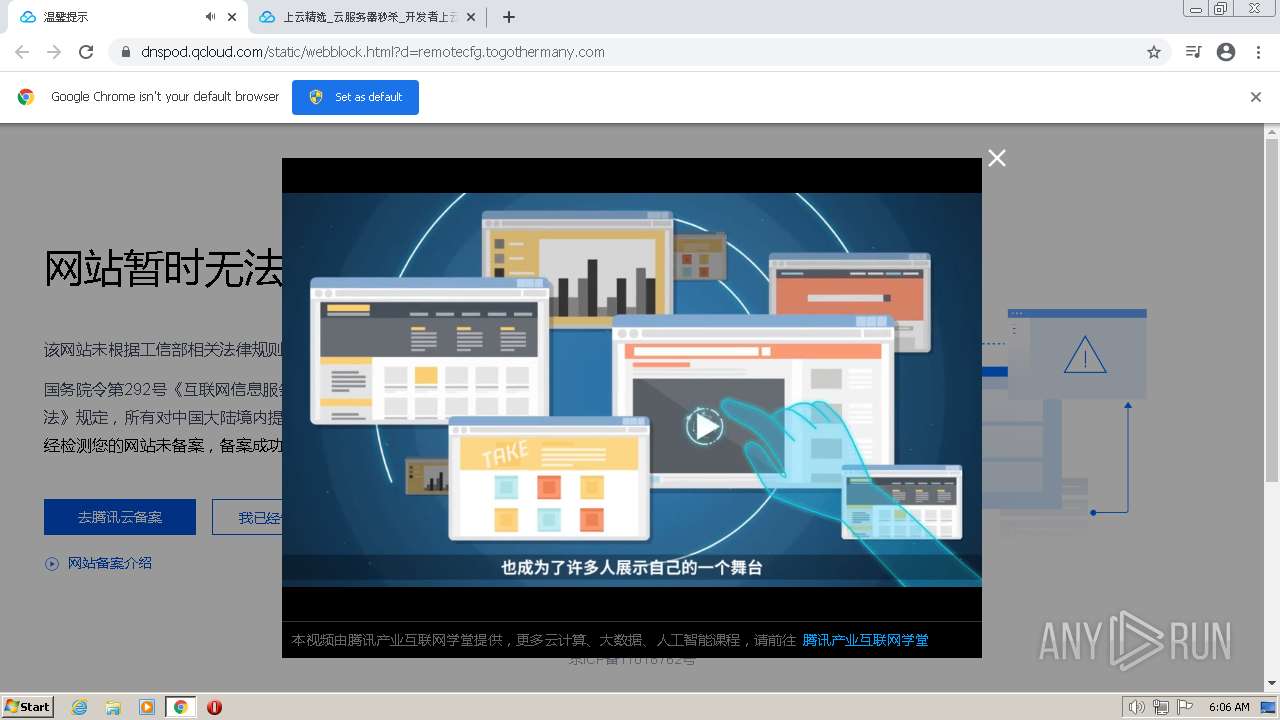Viewport: 1280px width, 720px height.
Task: Select the Chrome taskbar icon
Action: [181, 707]
